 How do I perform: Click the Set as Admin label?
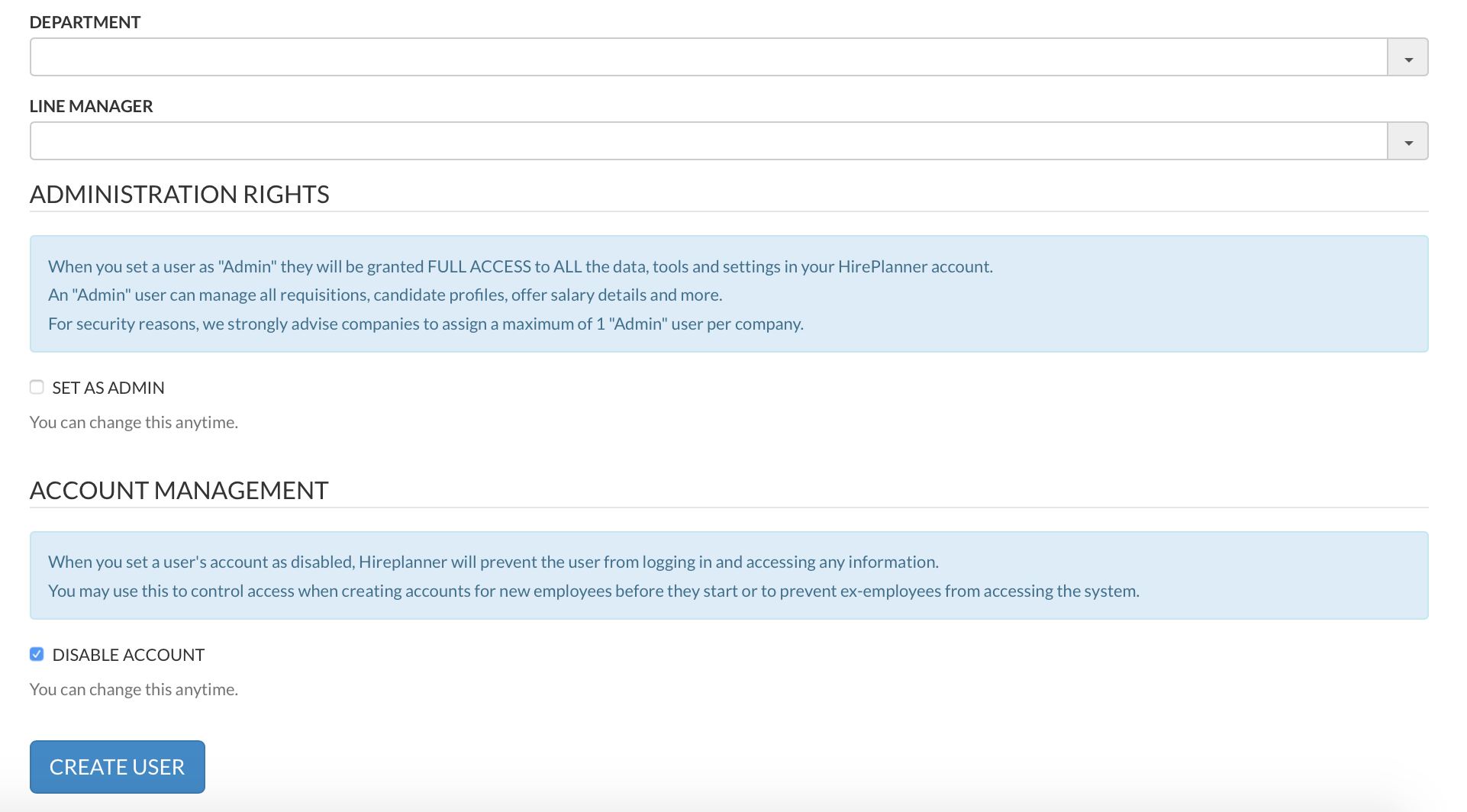point(108,388)
